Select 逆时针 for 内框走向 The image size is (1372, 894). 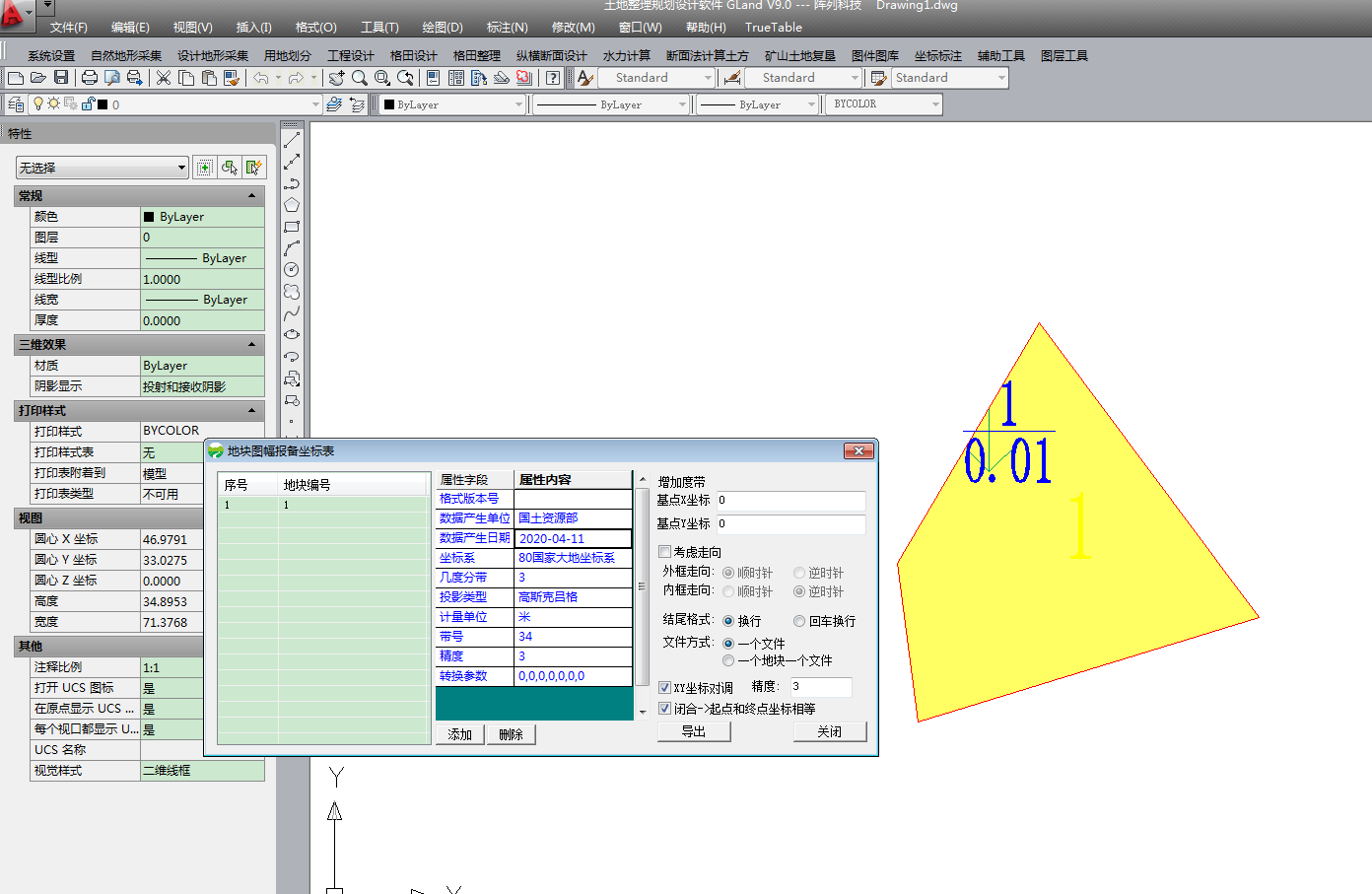point(799,591)
